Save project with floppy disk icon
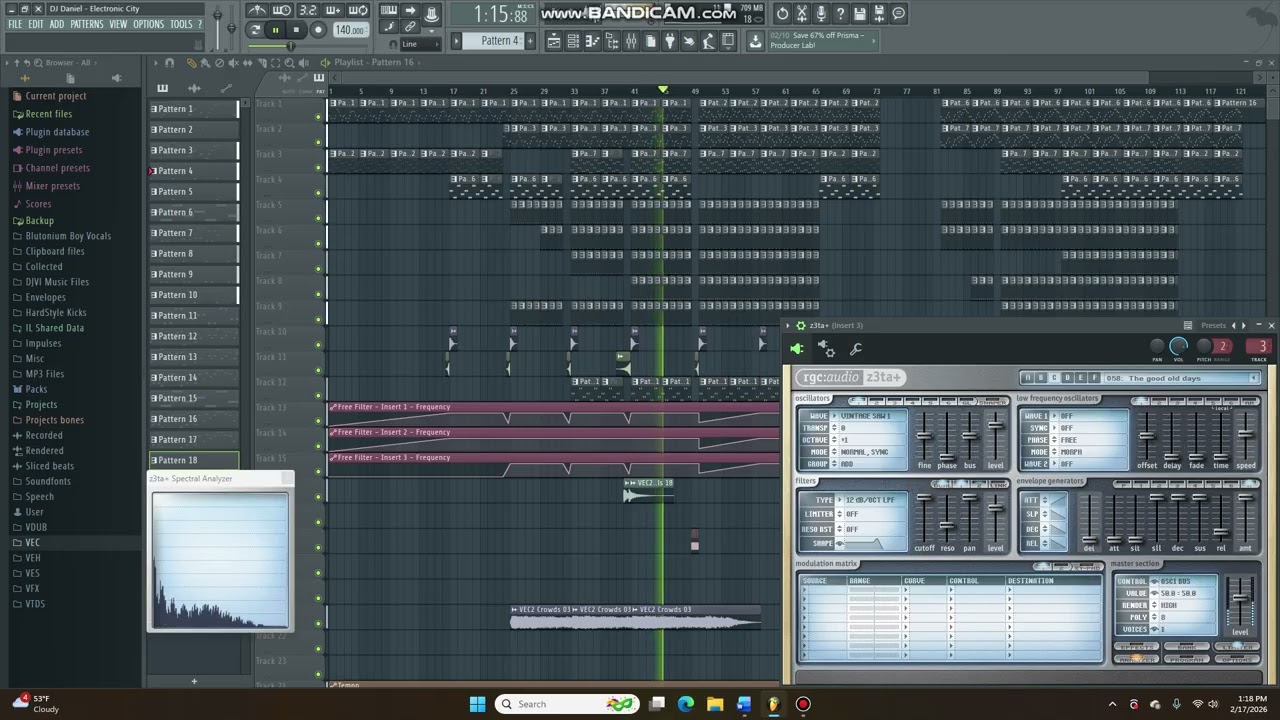 tap(860, 13)
